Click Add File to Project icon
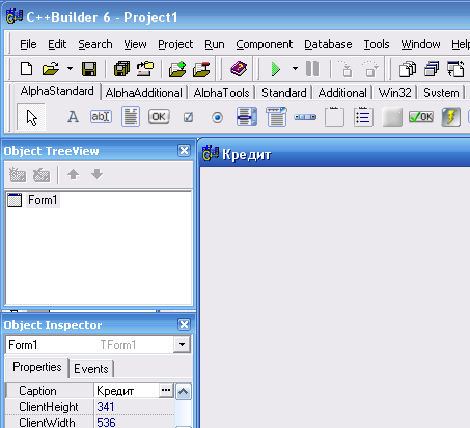The height and width of the screenshot is (428, 470). (177, 69)
